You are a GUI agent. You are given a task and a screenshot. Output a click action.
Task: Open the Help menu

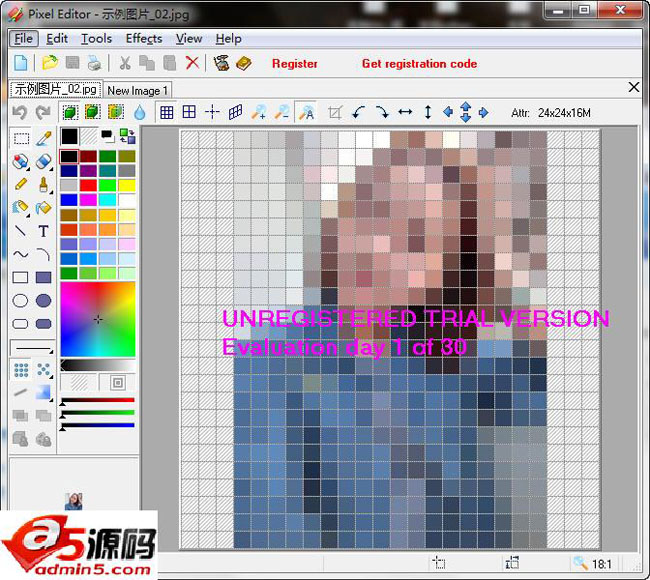click(228, 39)
